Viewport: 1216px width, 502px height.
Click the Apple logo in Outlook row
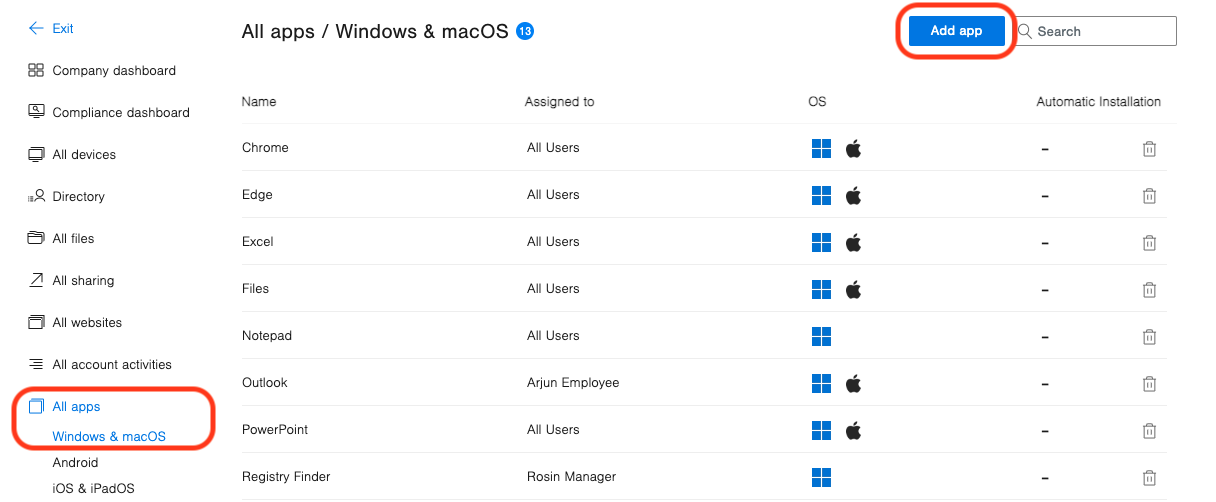853,384
